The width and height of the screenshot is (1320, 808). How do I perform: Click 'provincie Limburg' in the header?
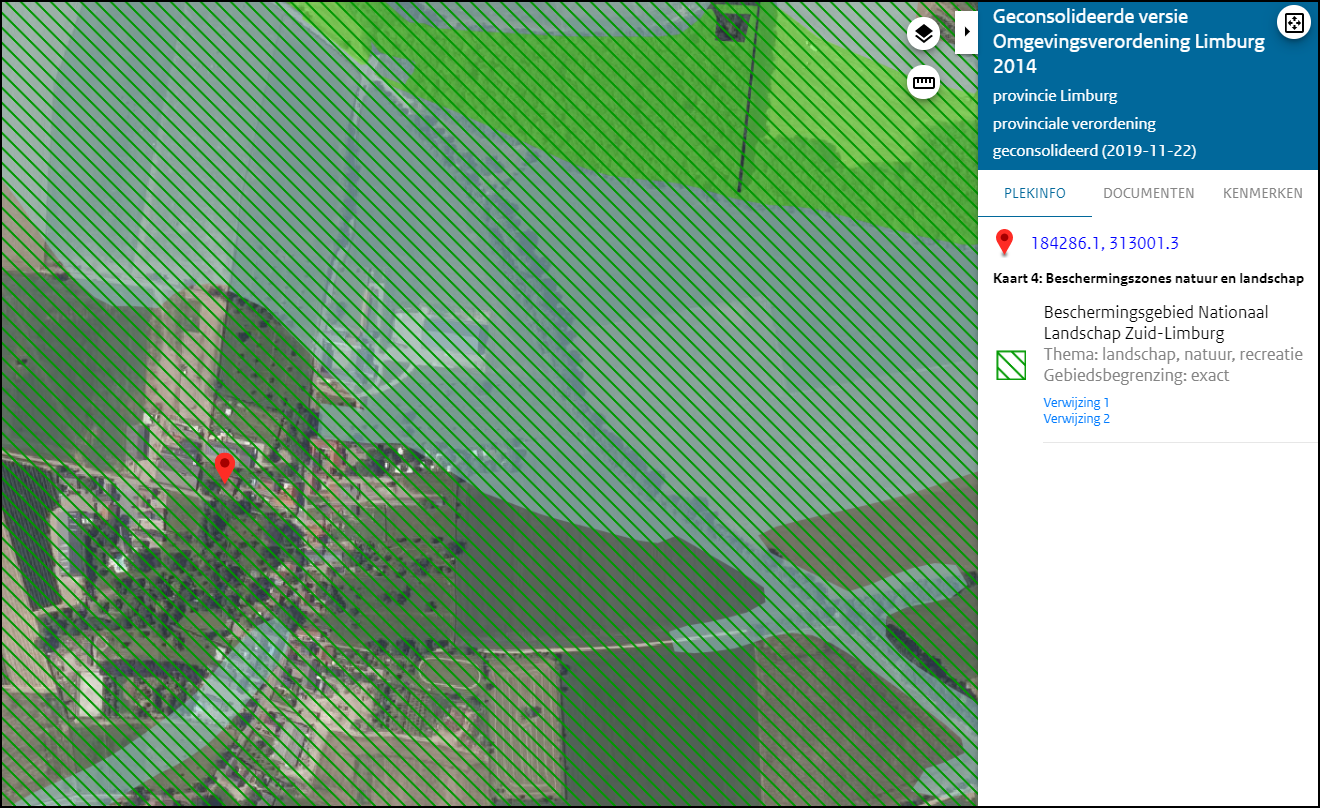1055,96
